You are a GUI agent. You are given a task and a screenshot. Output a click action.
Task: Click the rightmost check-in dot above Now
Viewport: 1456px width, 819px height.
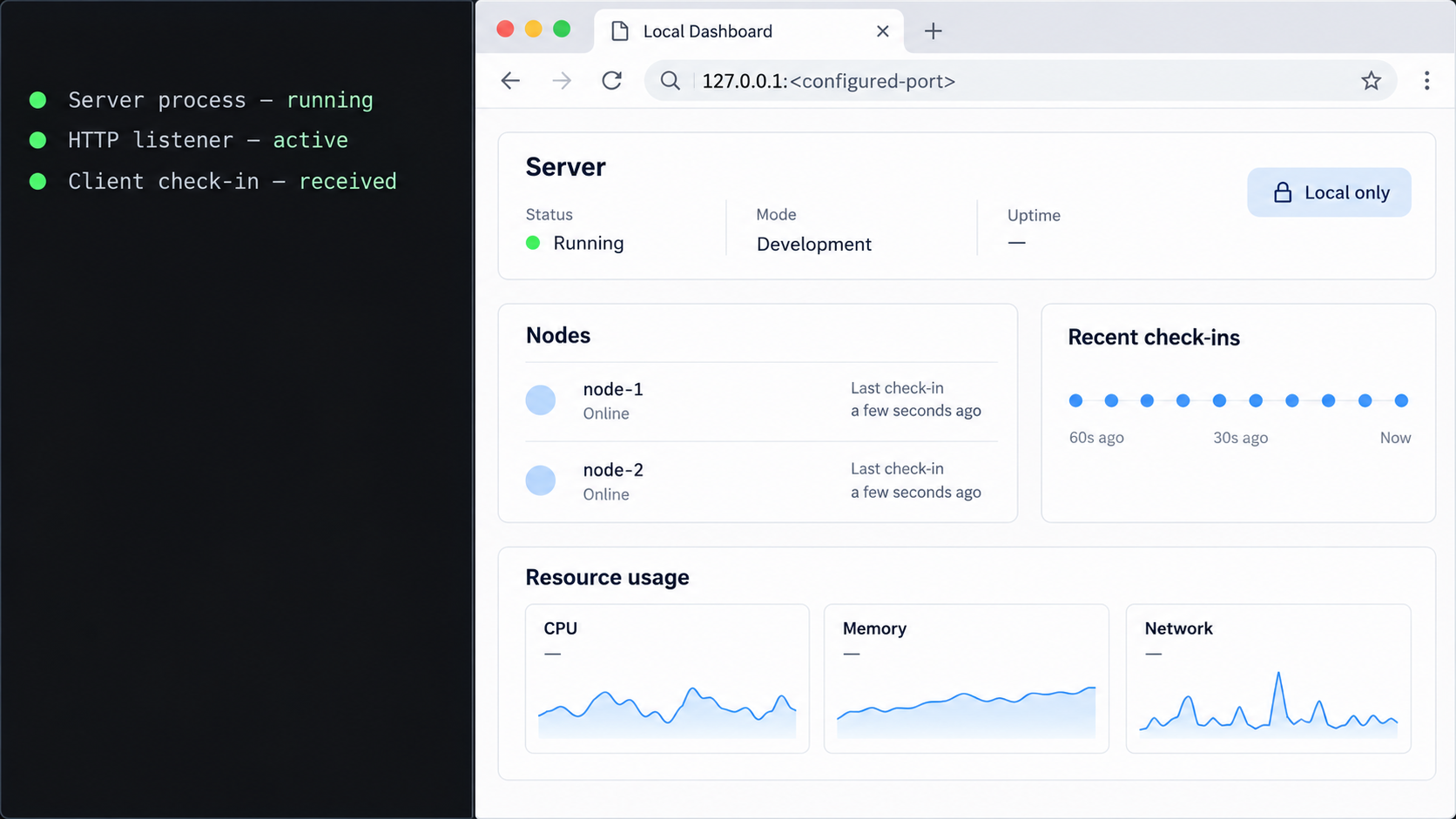pos(1401,400)
